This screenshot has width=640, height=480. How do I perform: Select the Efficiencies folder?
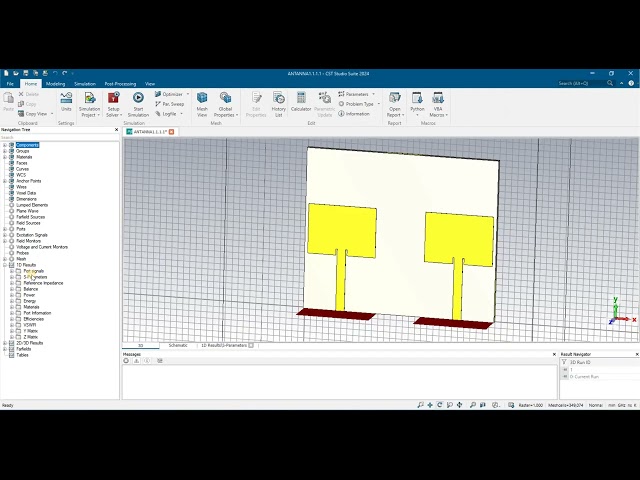[33, 319]
